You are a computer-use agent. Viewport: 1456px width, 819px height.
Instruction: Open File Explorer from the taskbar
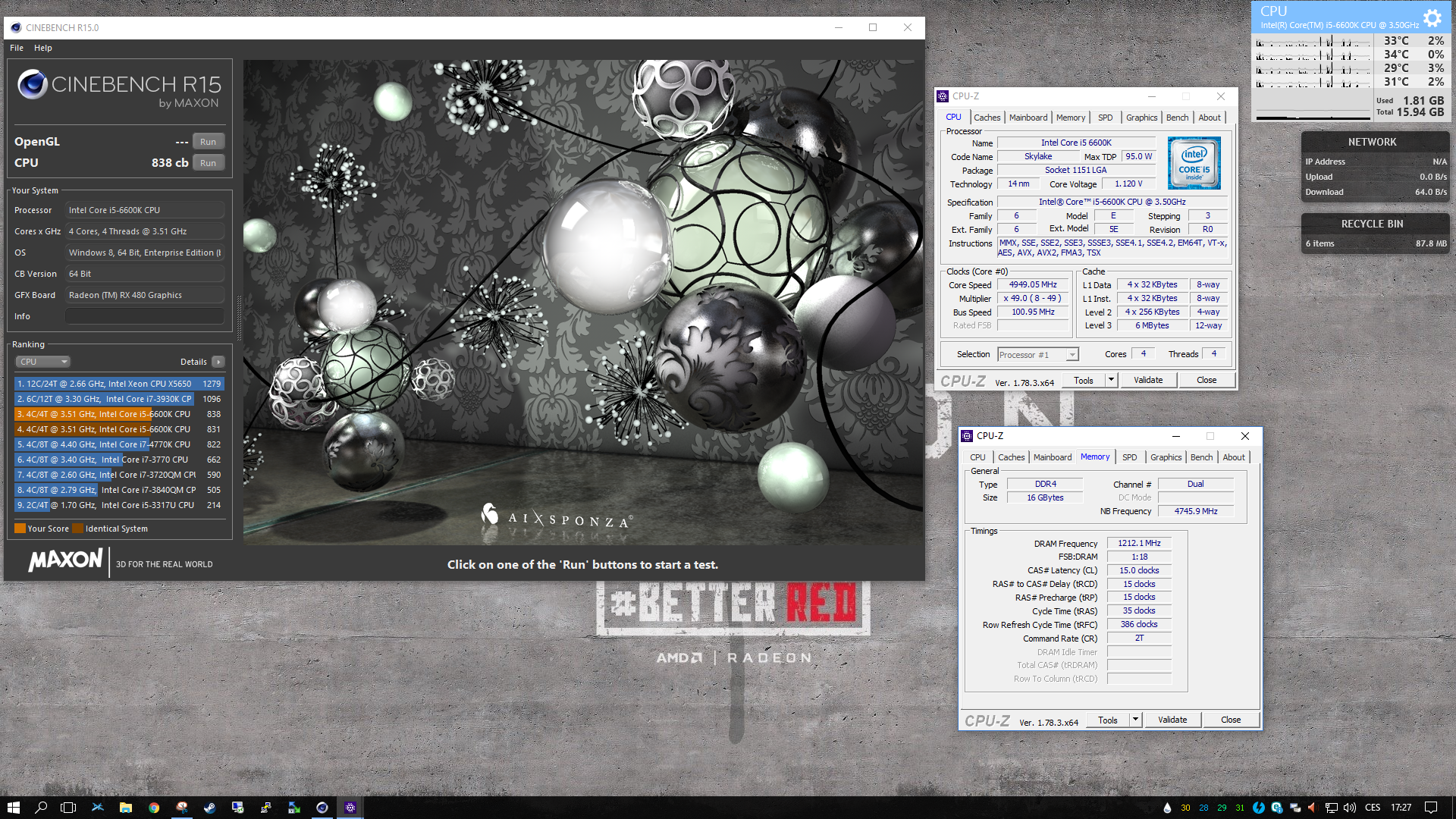[x=126, y=808]
